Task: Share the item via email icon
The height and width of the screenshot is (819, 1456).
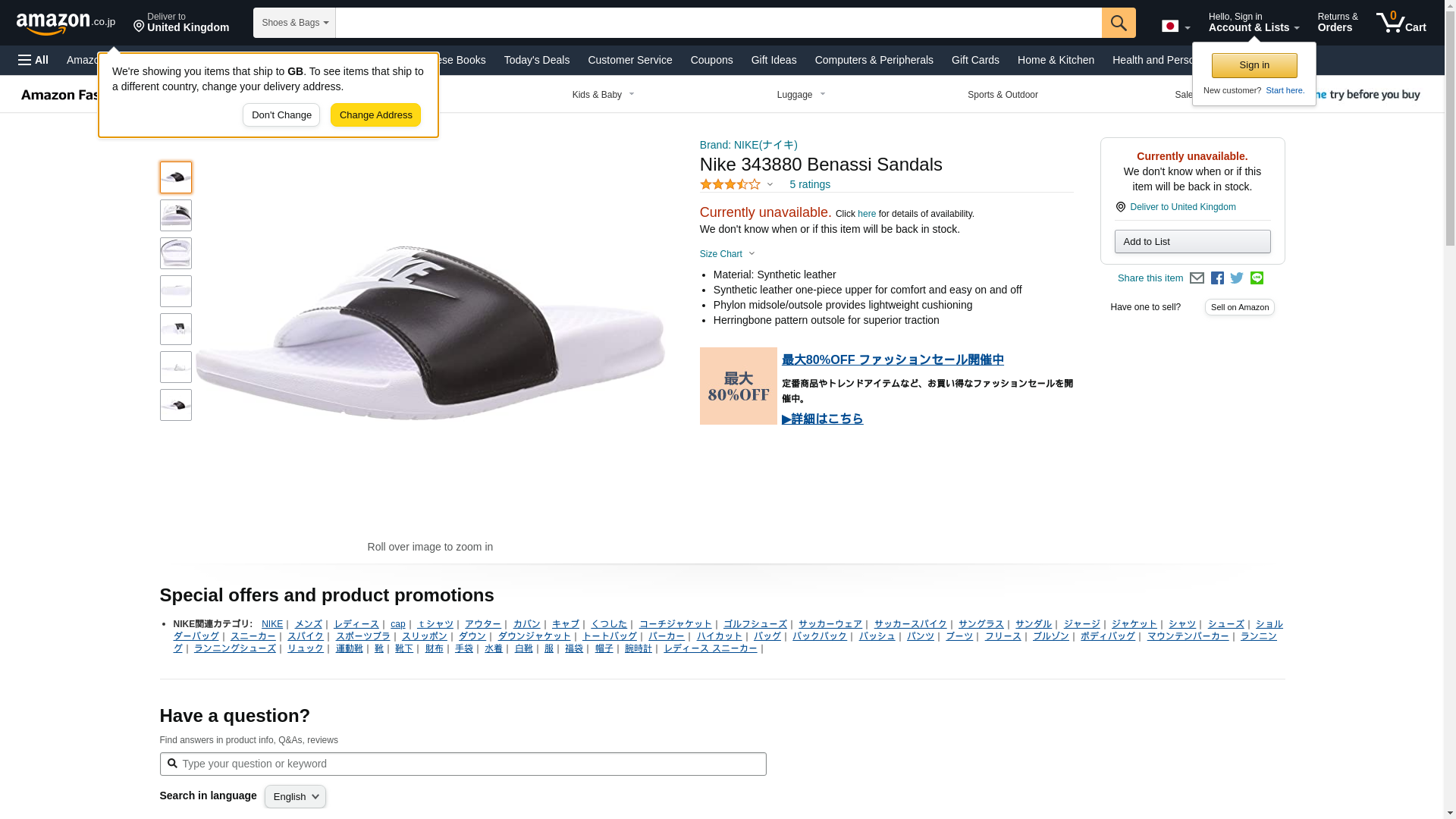Action: point(1197,278)
